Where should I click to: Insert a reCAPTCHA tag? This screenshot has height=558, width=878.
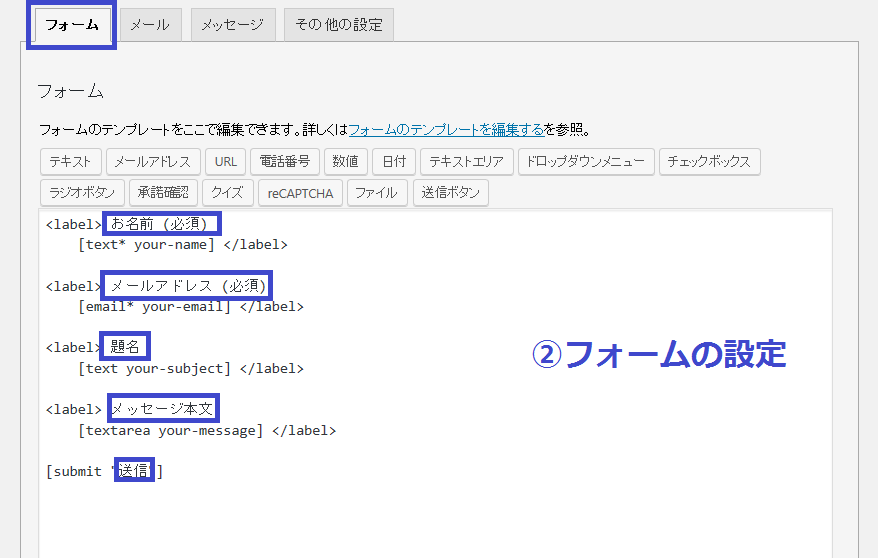coord(300,192)
